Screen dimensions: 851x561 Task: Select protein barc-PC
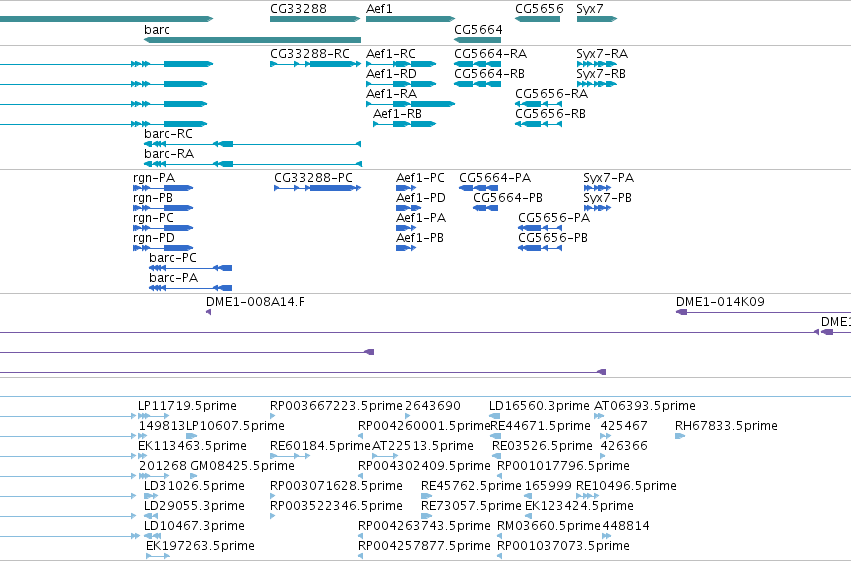[x=190, y=269]
